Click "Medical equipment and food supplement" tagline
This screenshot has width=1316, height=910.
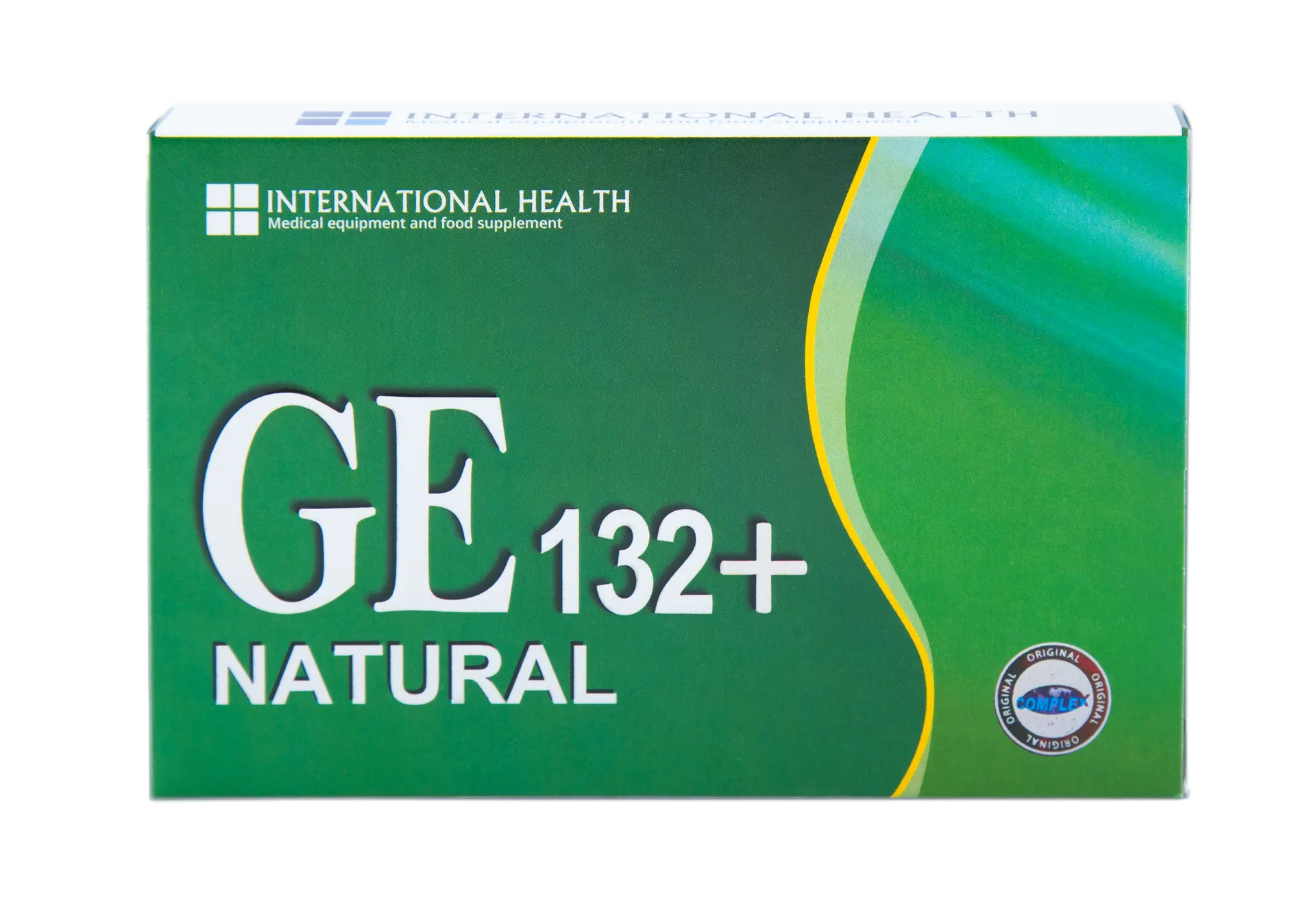pyautogui.click(x=415, y=224)
